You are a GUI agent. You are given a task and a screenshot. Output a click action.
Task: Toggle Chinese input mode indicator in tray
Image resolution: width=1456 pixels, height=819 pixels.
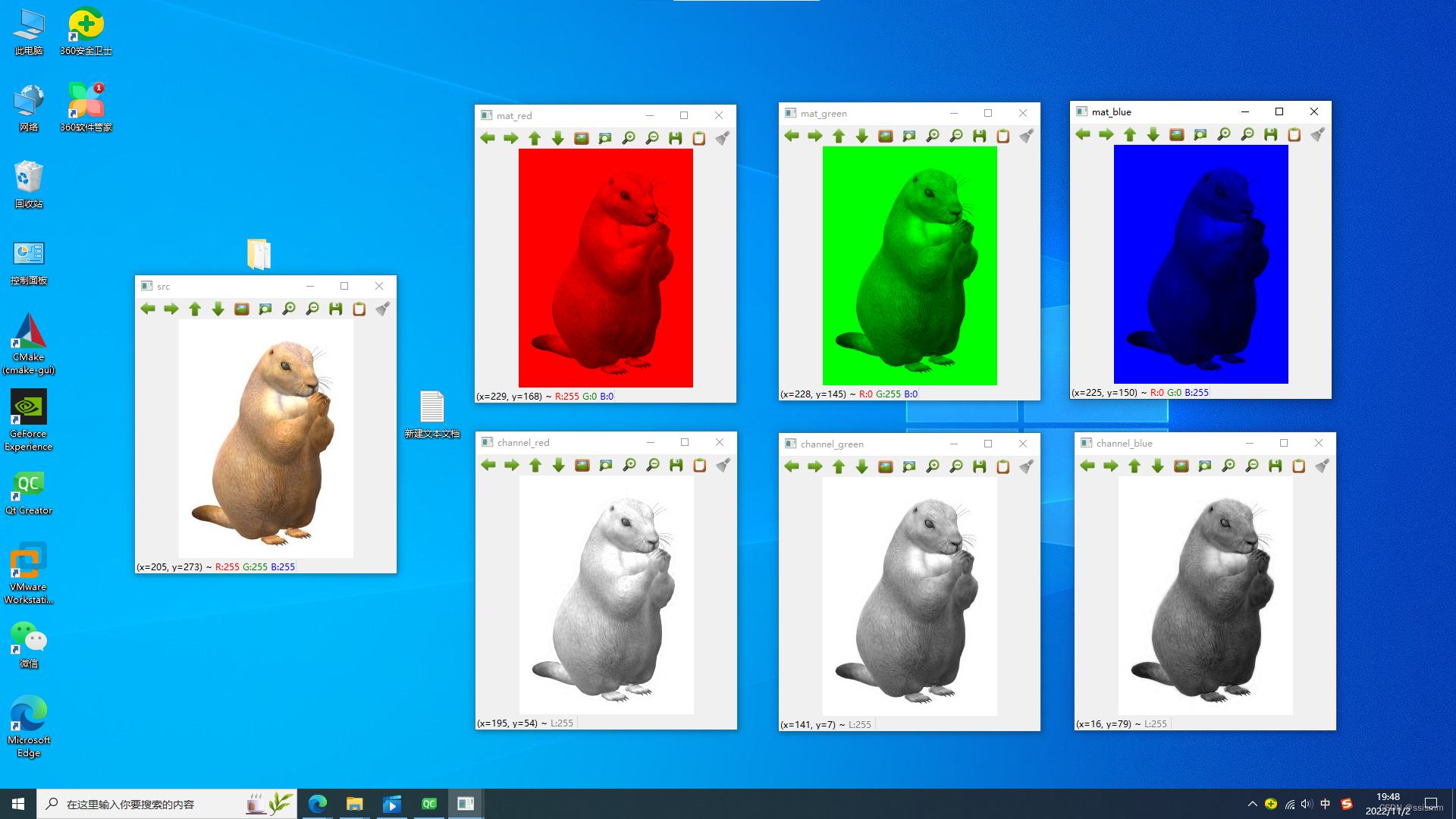click(x=1325, y=804)
